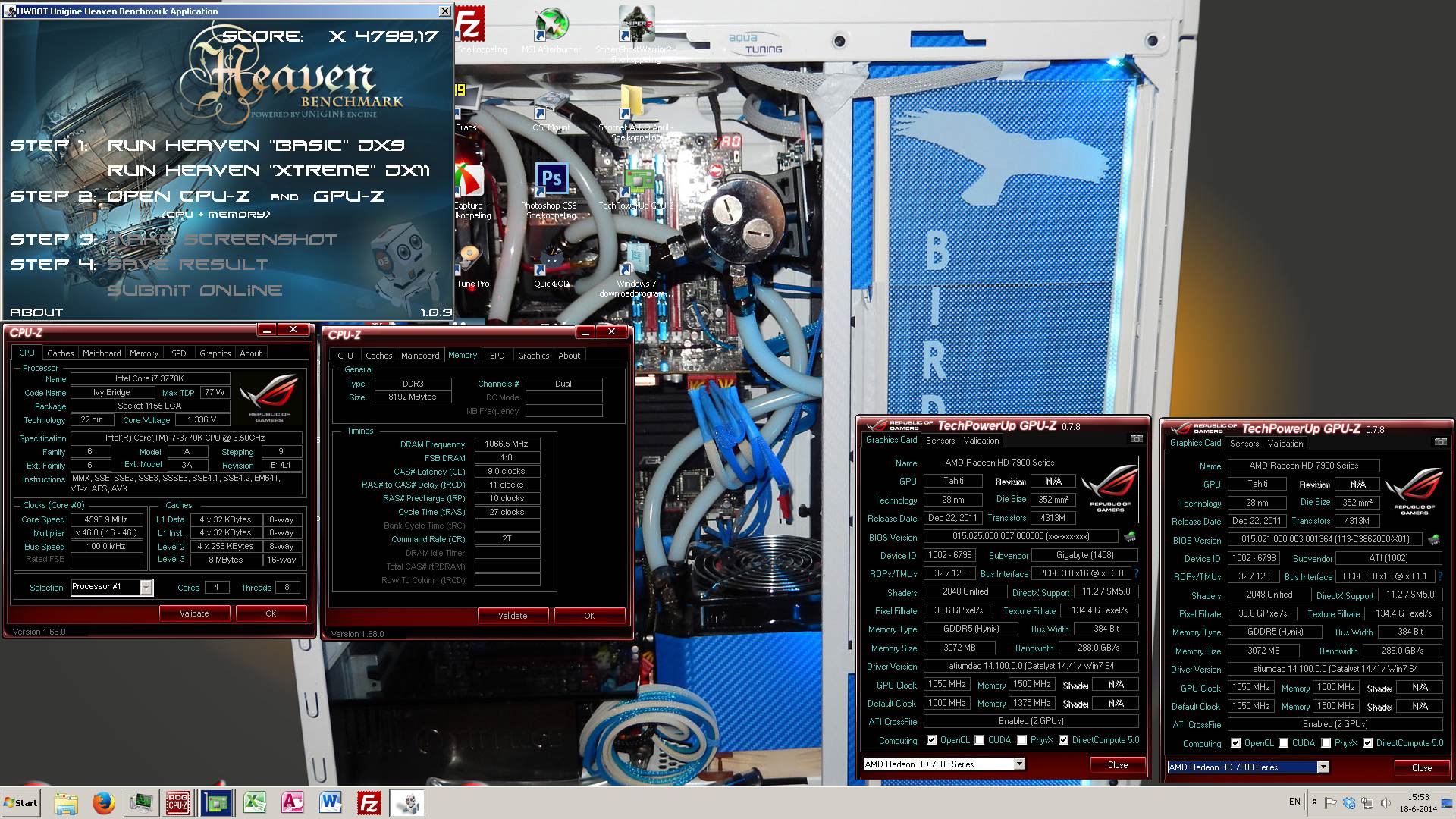Click screenshot camera icon in right GPU-Z
This screenshot has height=819, width=1456.
1440,442
